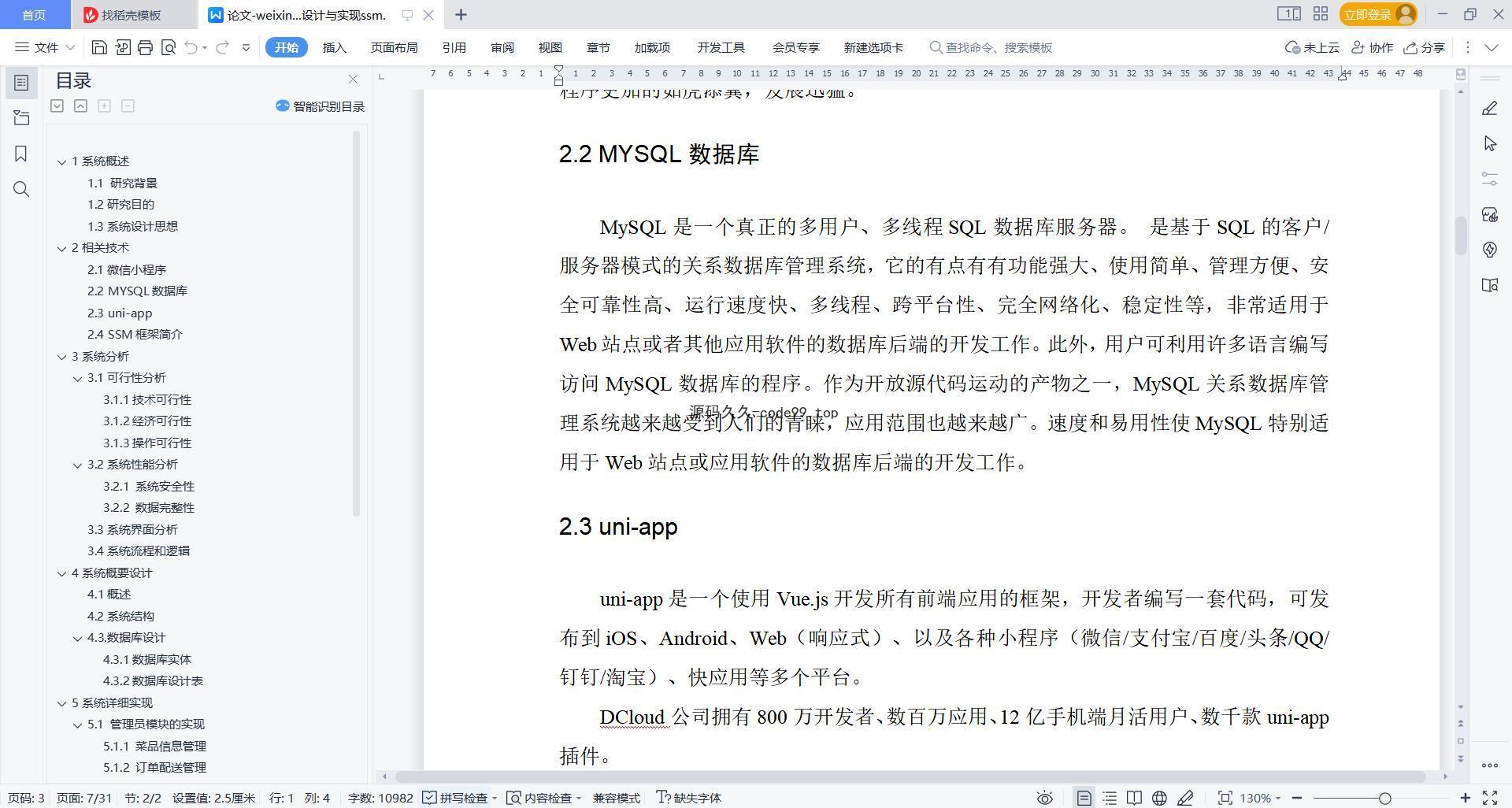Go to 4.2 系统结构 in outline

click(x=120, y=617)
